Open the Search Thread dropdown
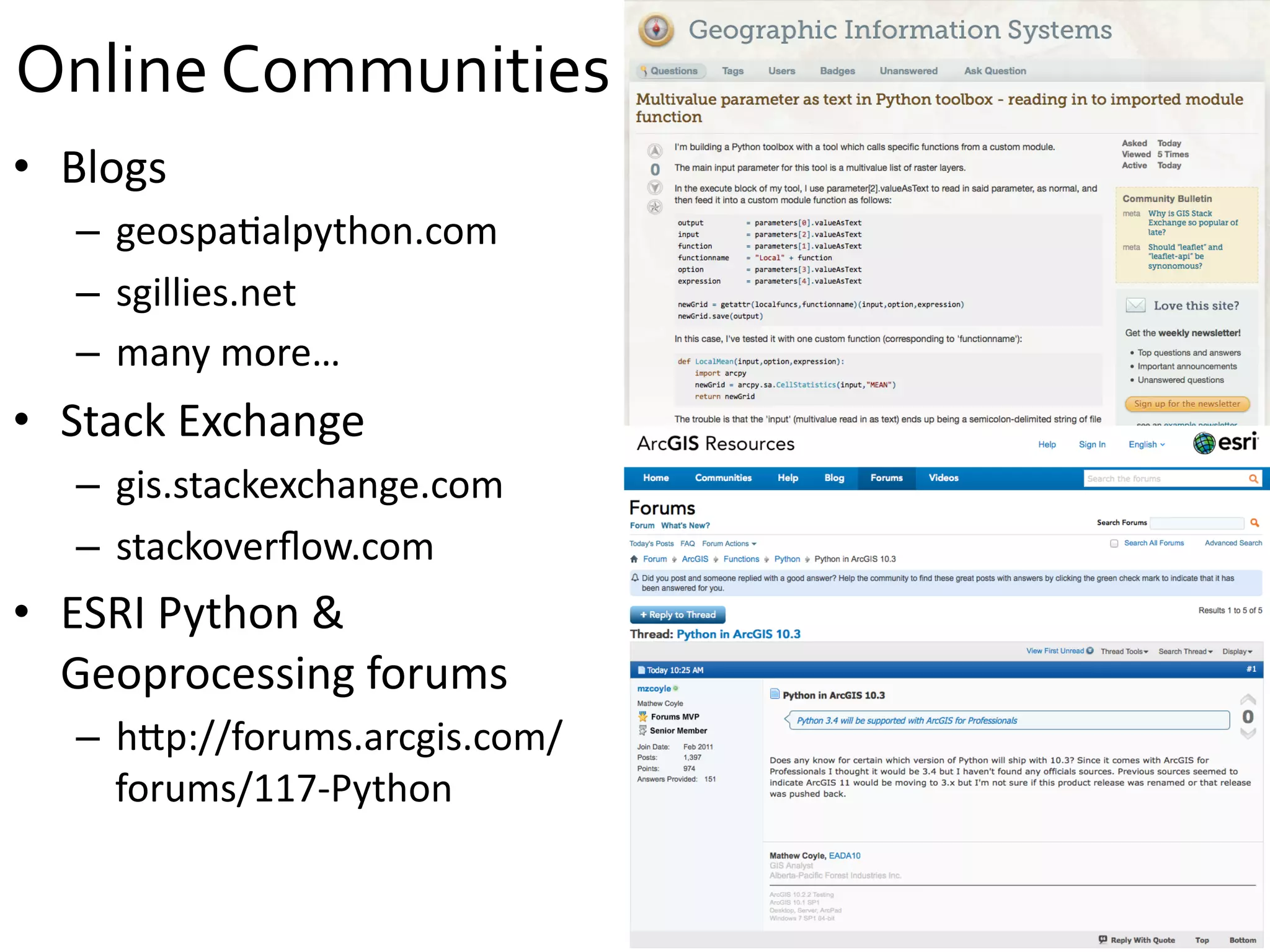 [1185, 651]
